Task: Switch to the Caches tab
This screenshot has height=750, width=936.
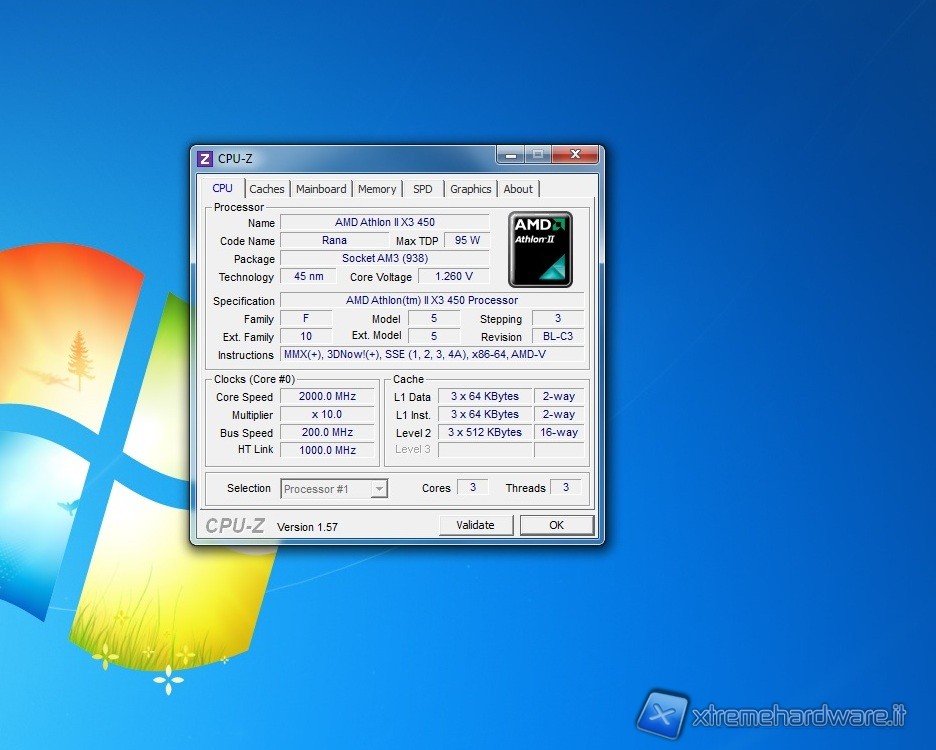Action: [267, 189]
